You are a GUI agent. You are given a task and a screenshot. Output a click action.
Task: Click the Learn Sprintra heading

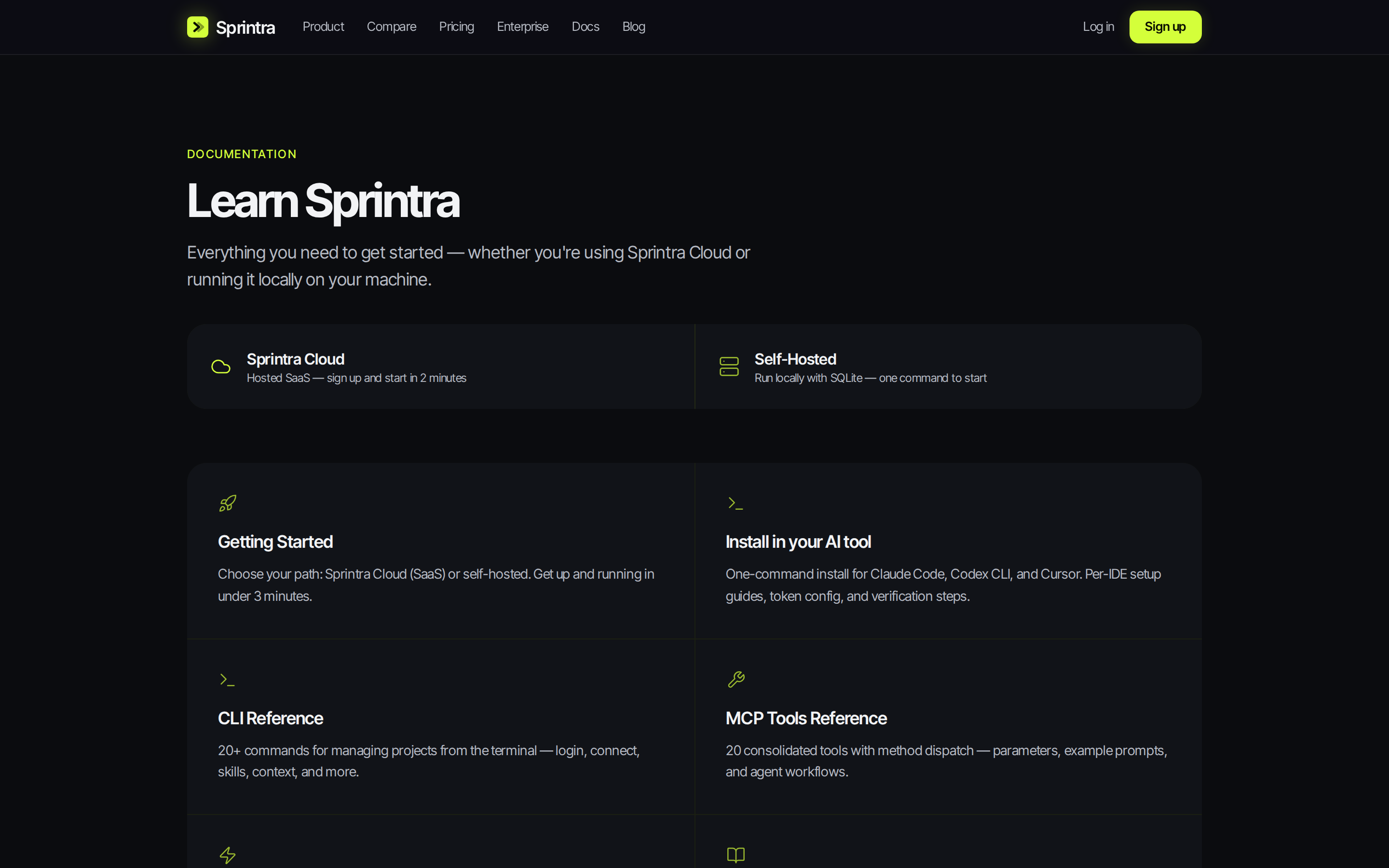[323, 202]
